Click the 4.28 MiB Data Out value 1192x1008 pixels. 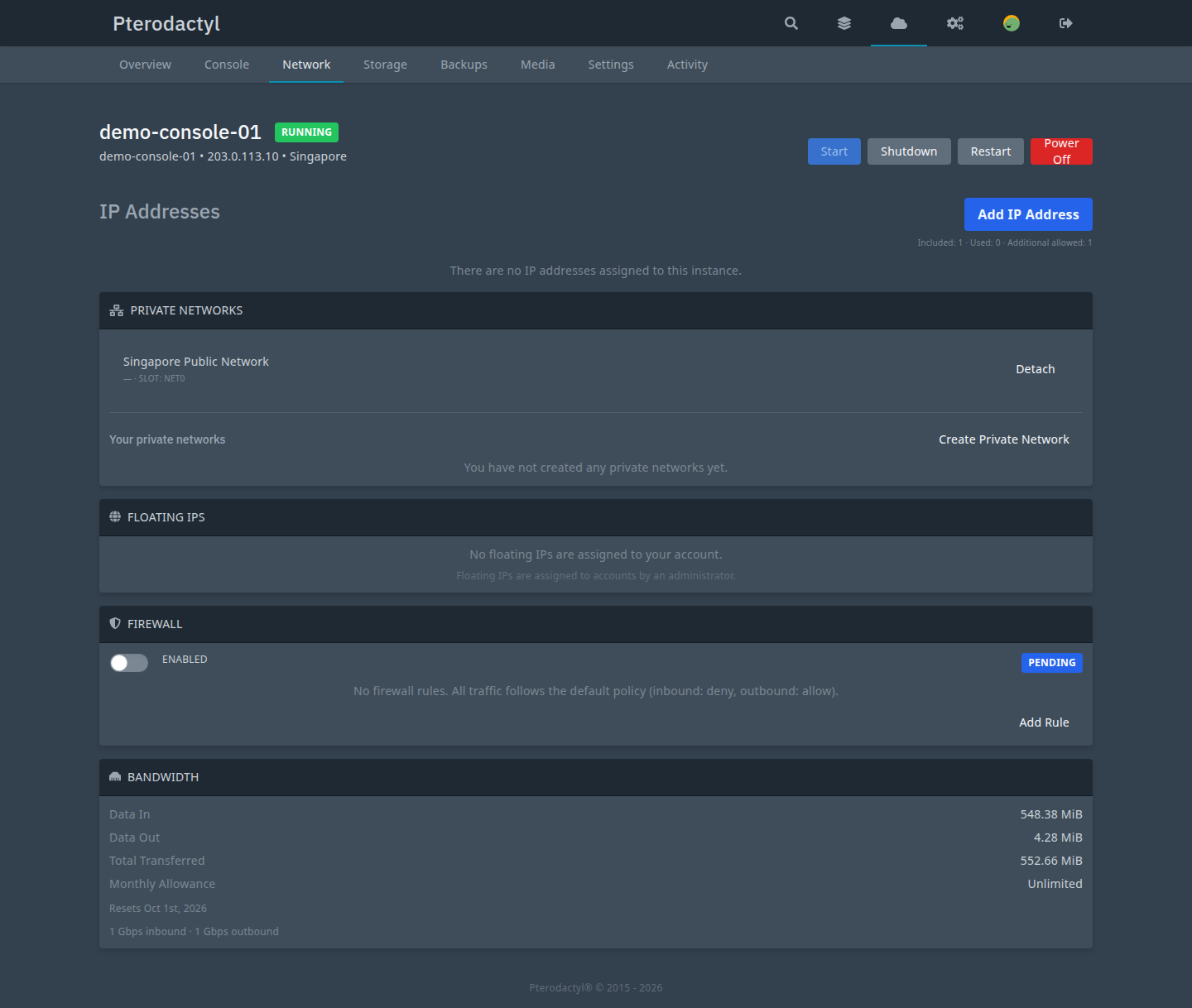click(x=1058, y=838)
